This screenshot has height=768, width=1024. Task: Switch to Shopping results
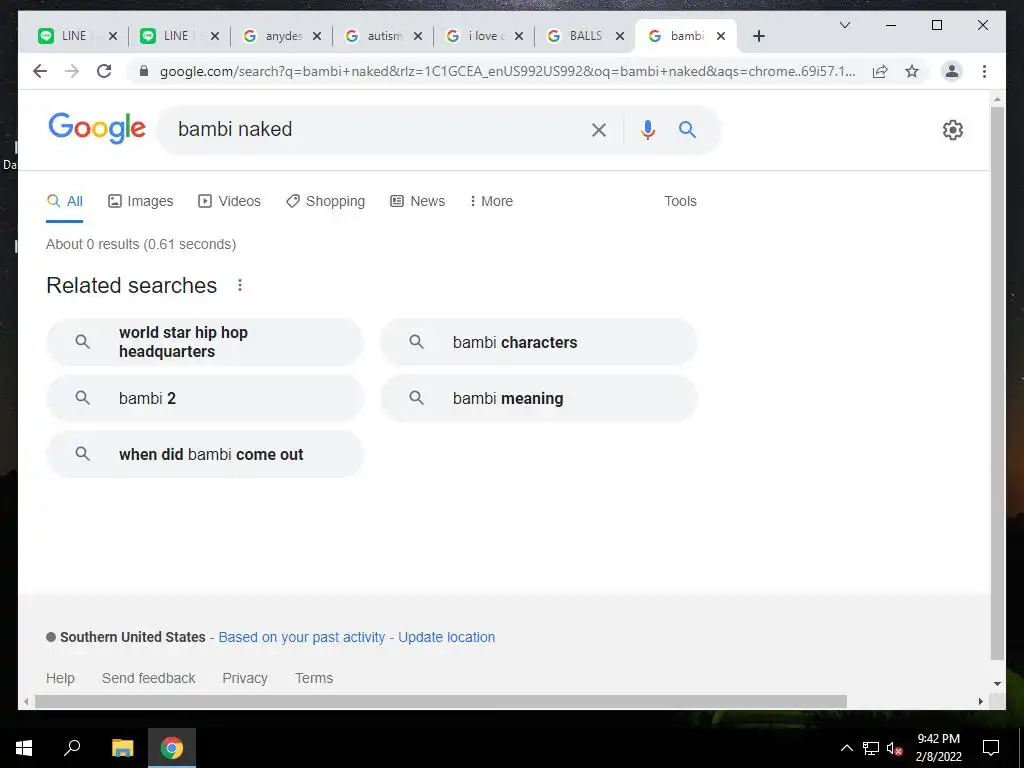point(325,201)
